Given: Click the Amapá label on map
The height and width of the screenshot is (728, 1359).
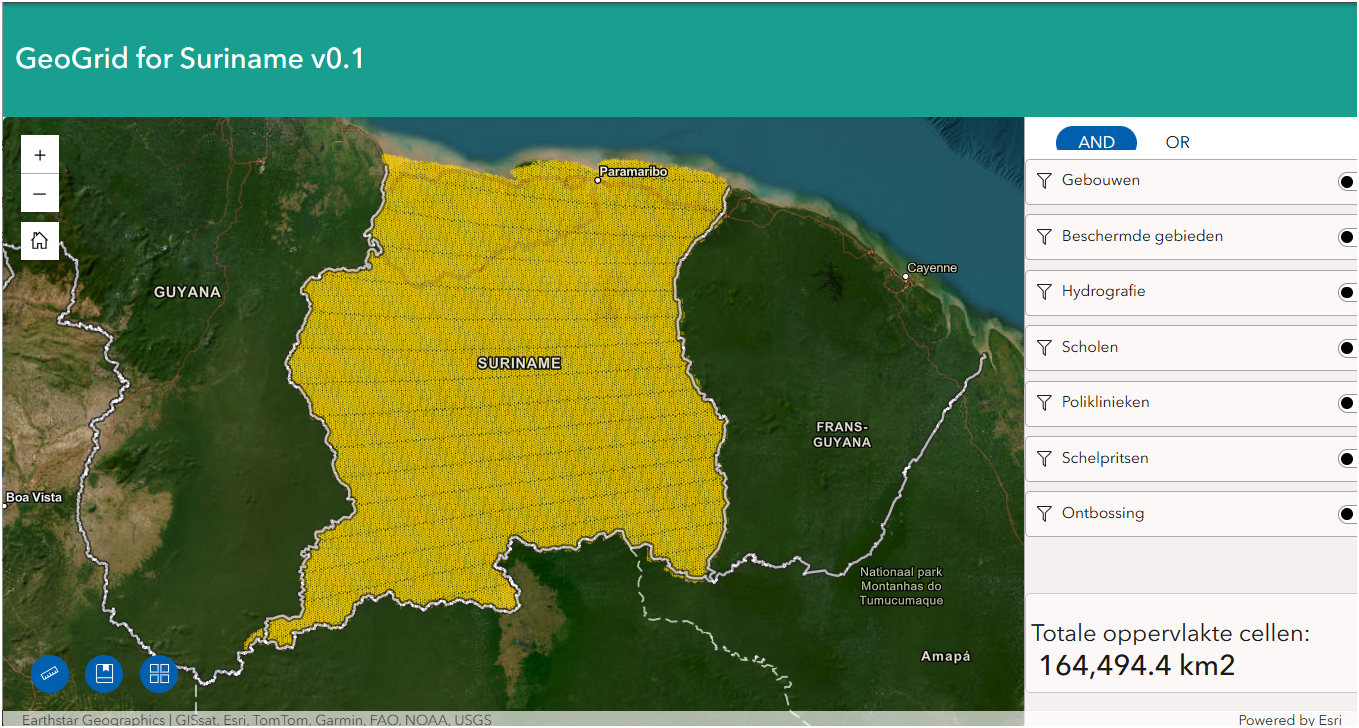Looking at the screenshot, I should point(946,656).
